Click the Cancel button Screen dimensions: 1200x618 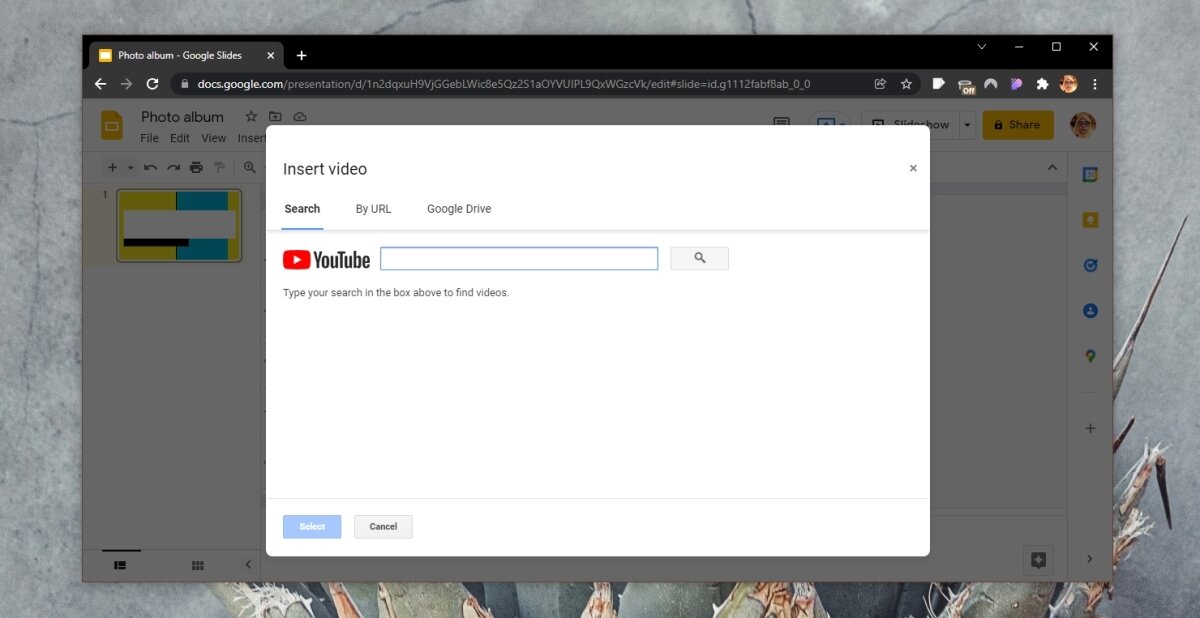(383, 526)
